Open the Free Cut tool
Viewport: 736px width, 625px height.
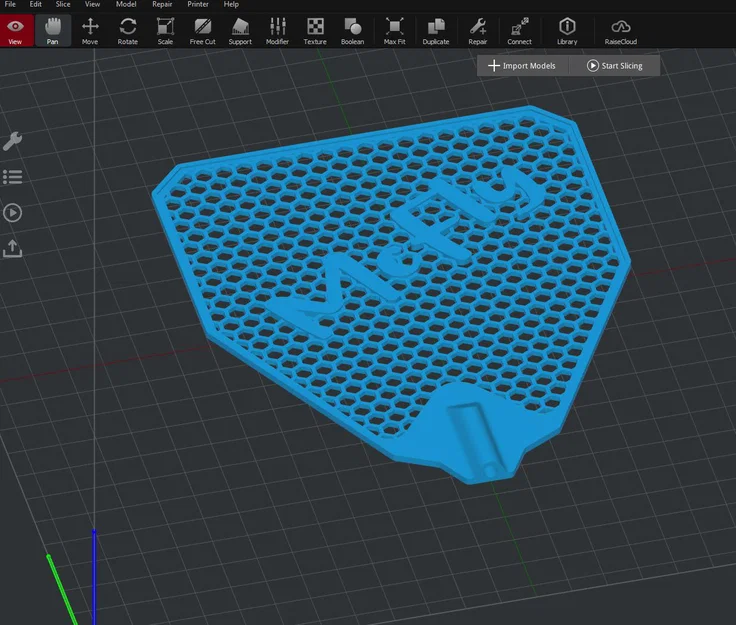(202, 31)
